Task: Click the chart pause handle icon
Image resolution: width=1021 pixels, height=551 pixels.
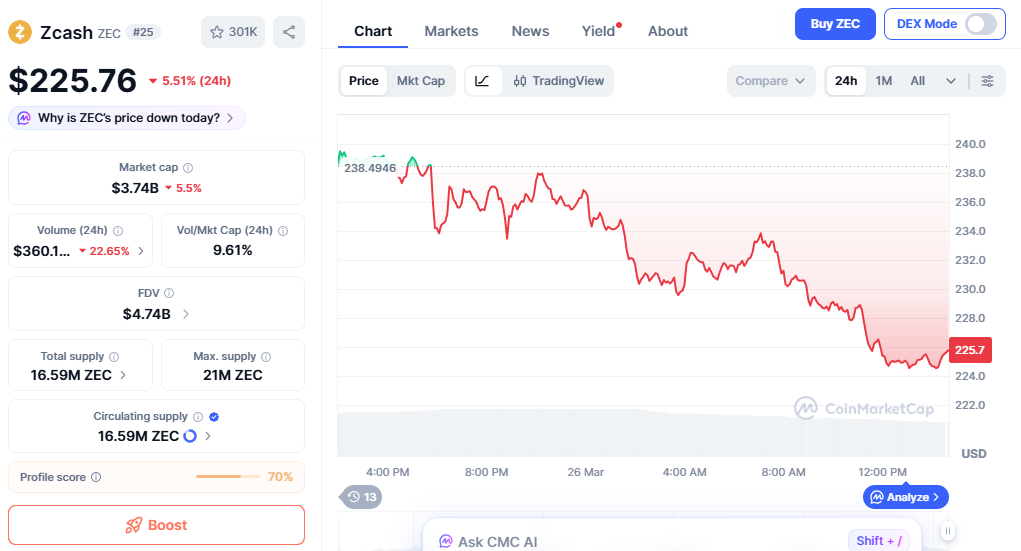Action: (x=947, y=531)
